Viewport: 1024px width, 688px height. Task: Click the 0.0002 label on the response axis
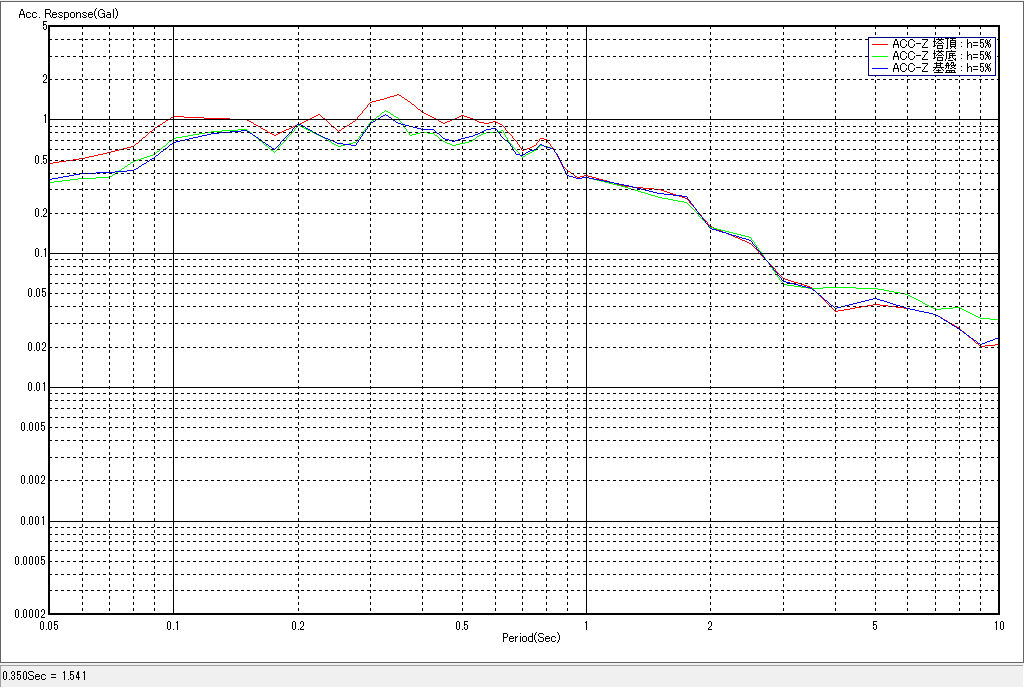[x=30, y=613]
